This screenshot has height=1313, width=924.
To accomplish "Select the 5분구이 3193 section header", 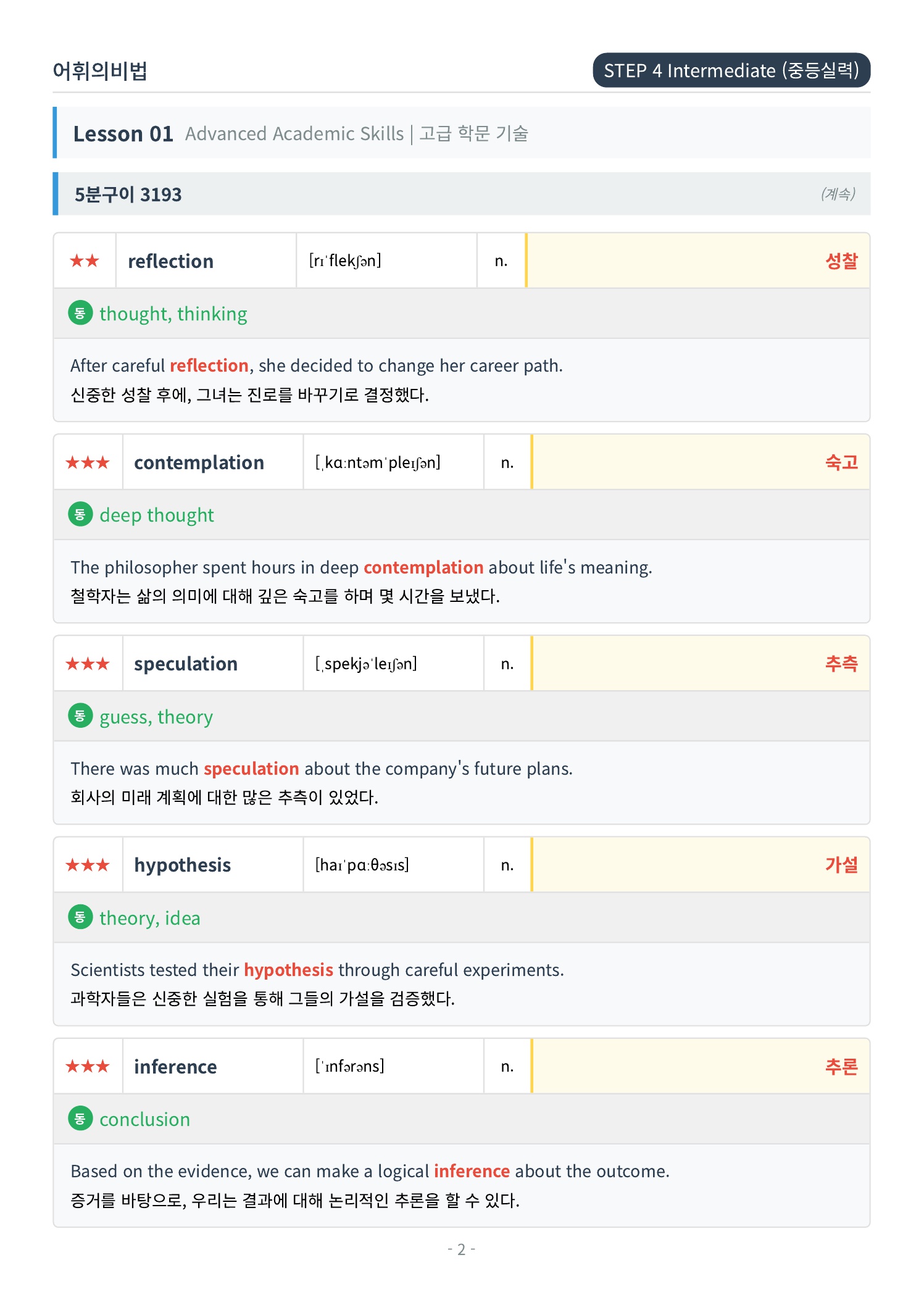I will pyautogui.click(x=462, y=194).
